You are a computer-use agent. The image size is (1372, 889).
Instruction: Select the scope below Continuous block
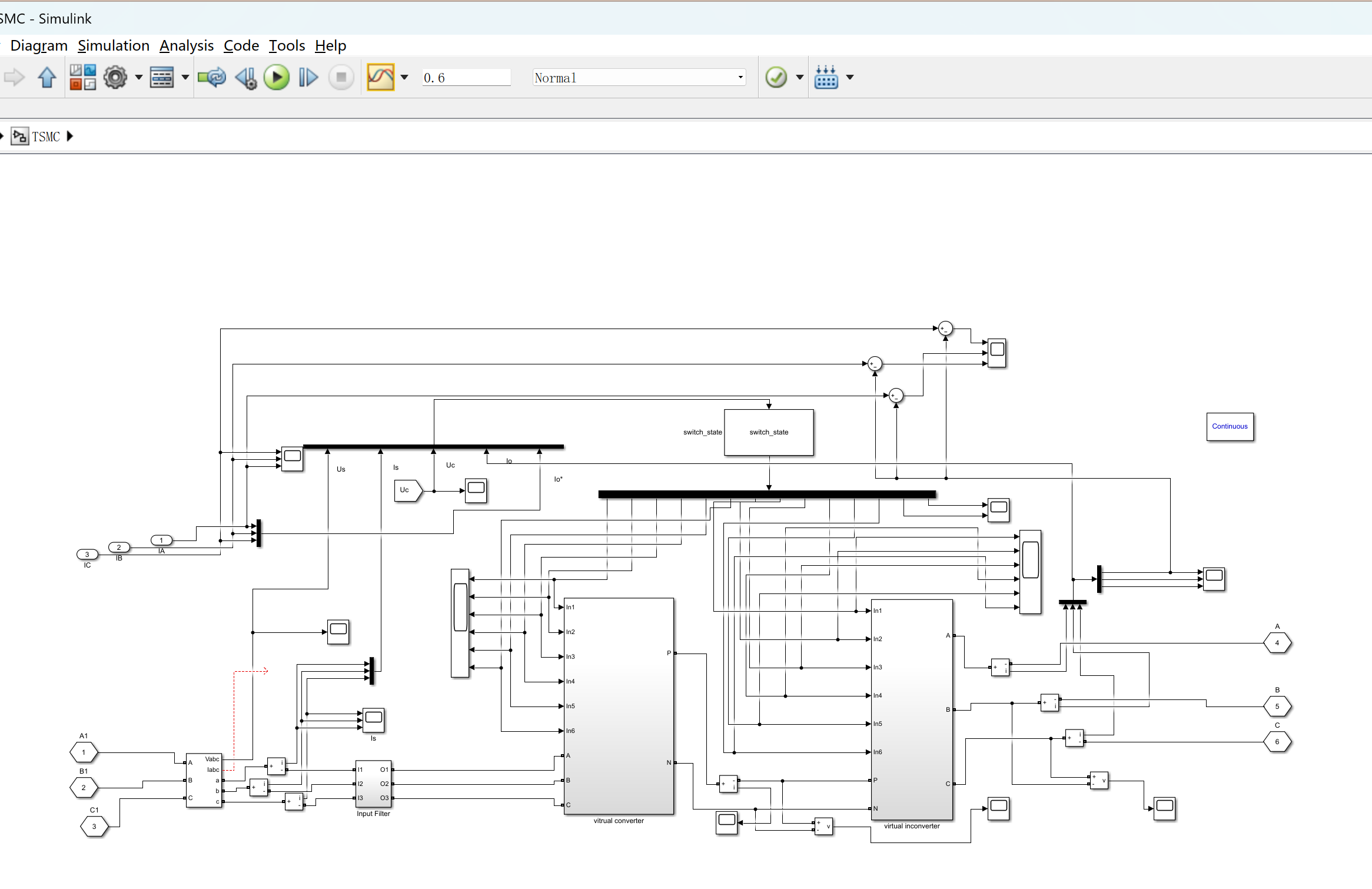(1214, 578)
